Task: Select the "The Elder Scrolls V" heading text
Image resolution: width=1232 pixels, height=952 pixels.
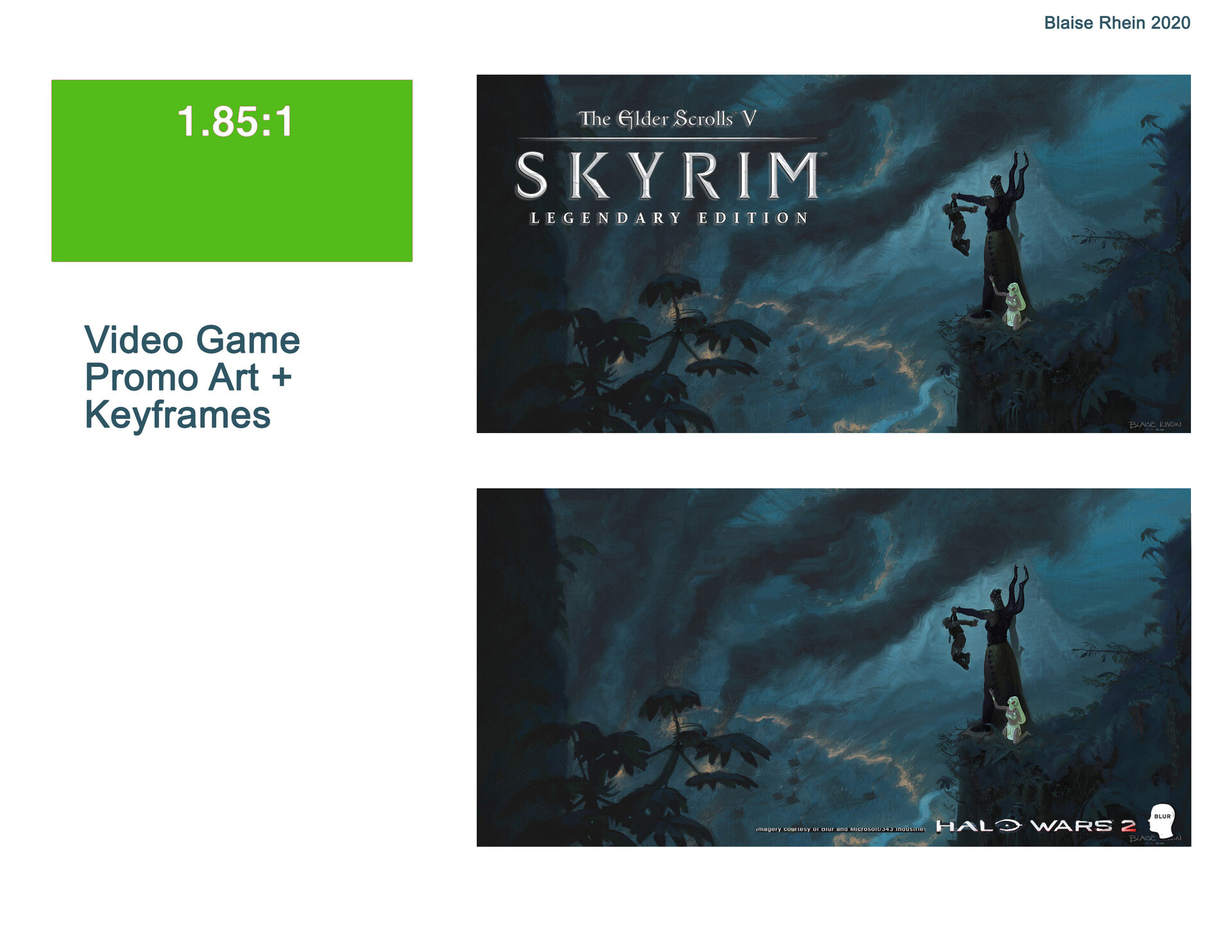Action: point(667,119)
